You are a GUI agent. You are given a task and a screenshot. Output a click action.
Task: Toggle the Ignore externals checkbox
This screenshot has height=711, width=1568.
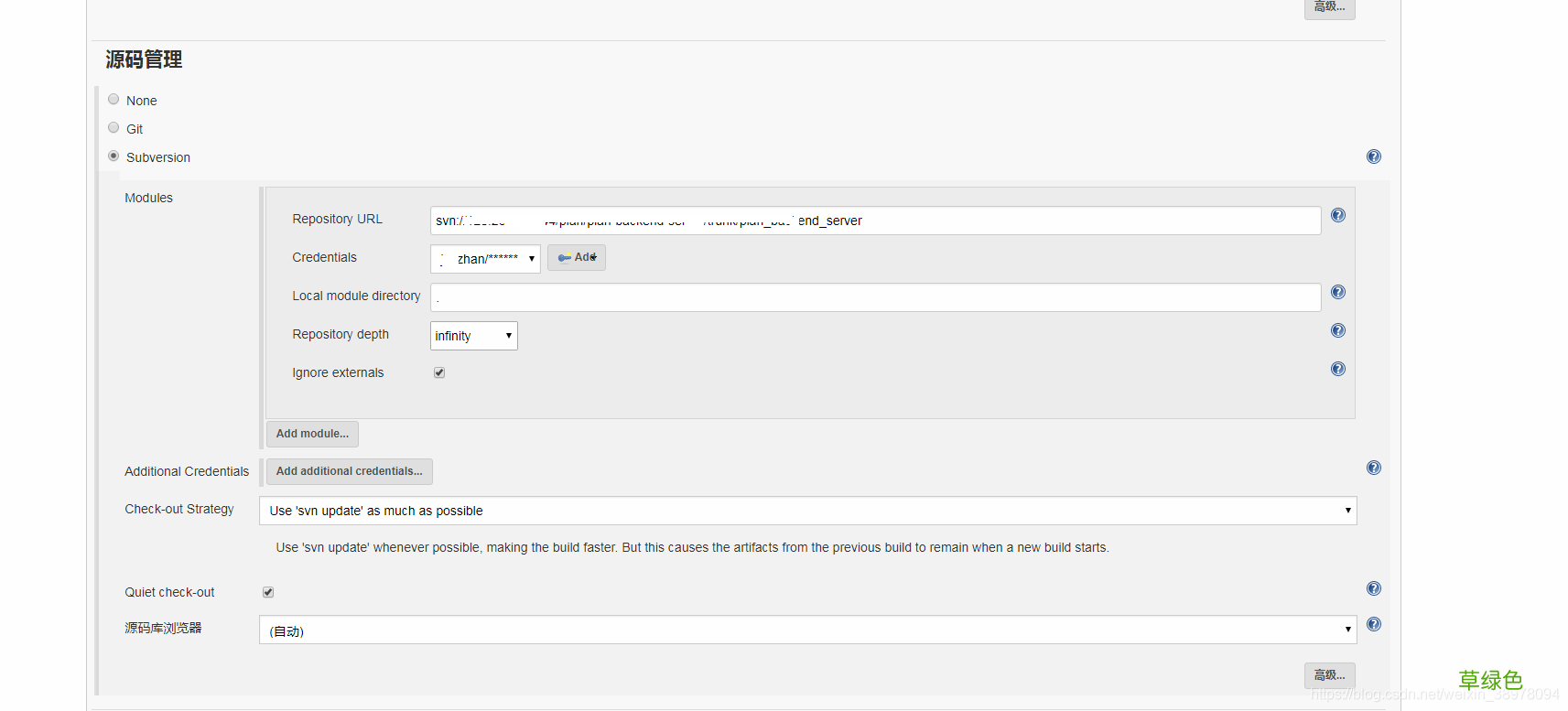coord(439,372)
